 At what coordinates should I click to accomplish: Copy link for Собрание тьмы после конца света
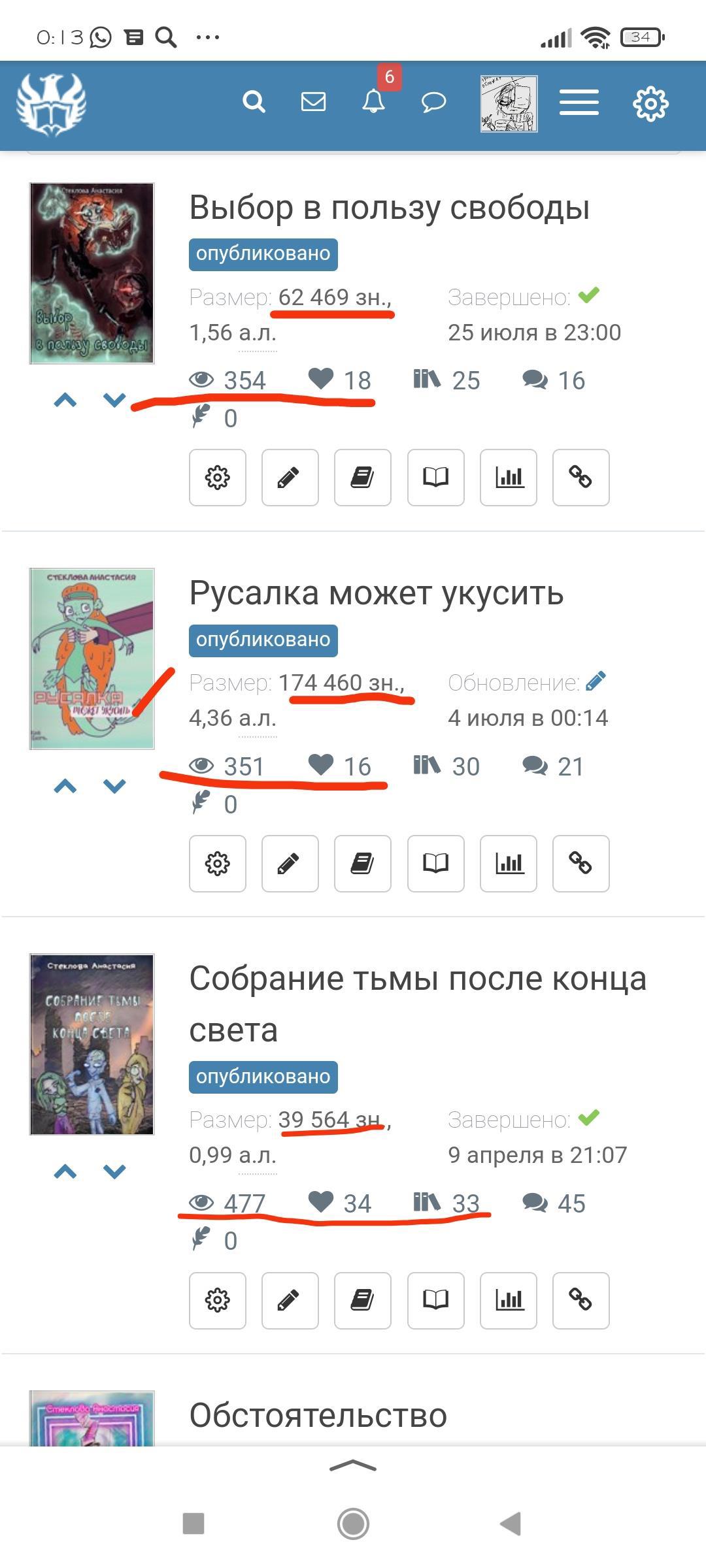(x=580, y=1300)
